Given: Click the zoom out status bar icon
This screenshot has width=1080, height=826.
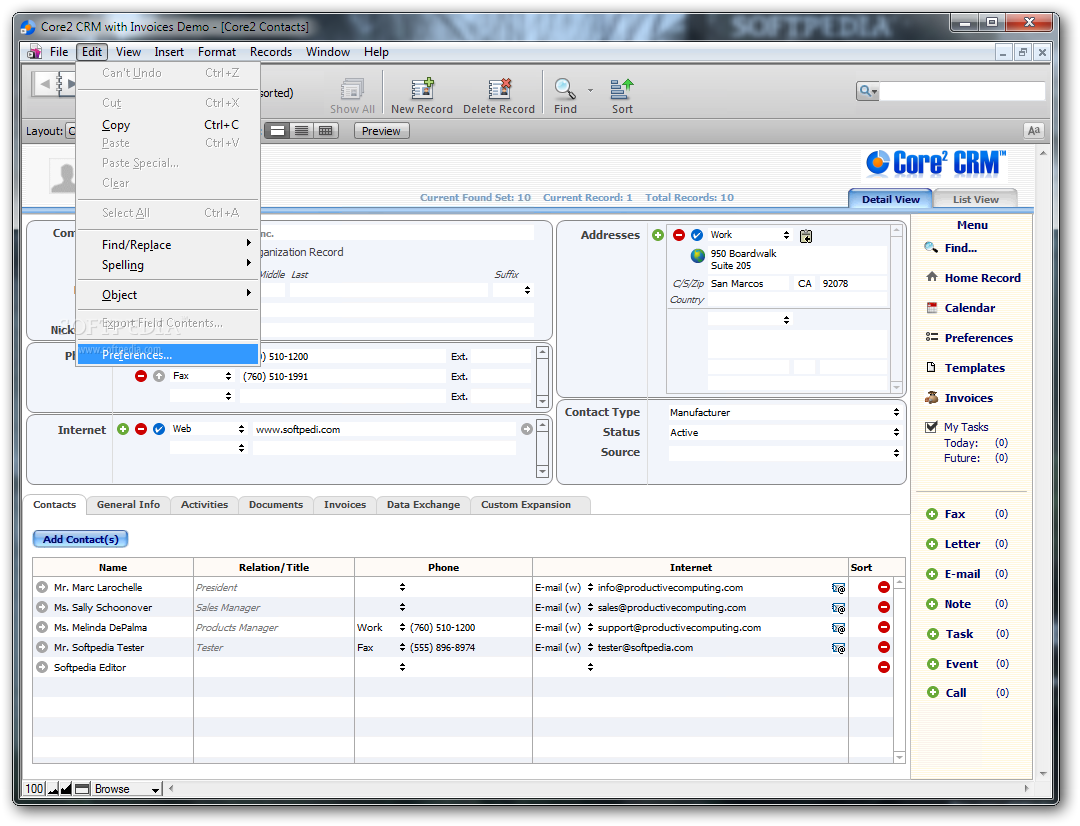Looking at the screenshot, I should click(53, 789).
